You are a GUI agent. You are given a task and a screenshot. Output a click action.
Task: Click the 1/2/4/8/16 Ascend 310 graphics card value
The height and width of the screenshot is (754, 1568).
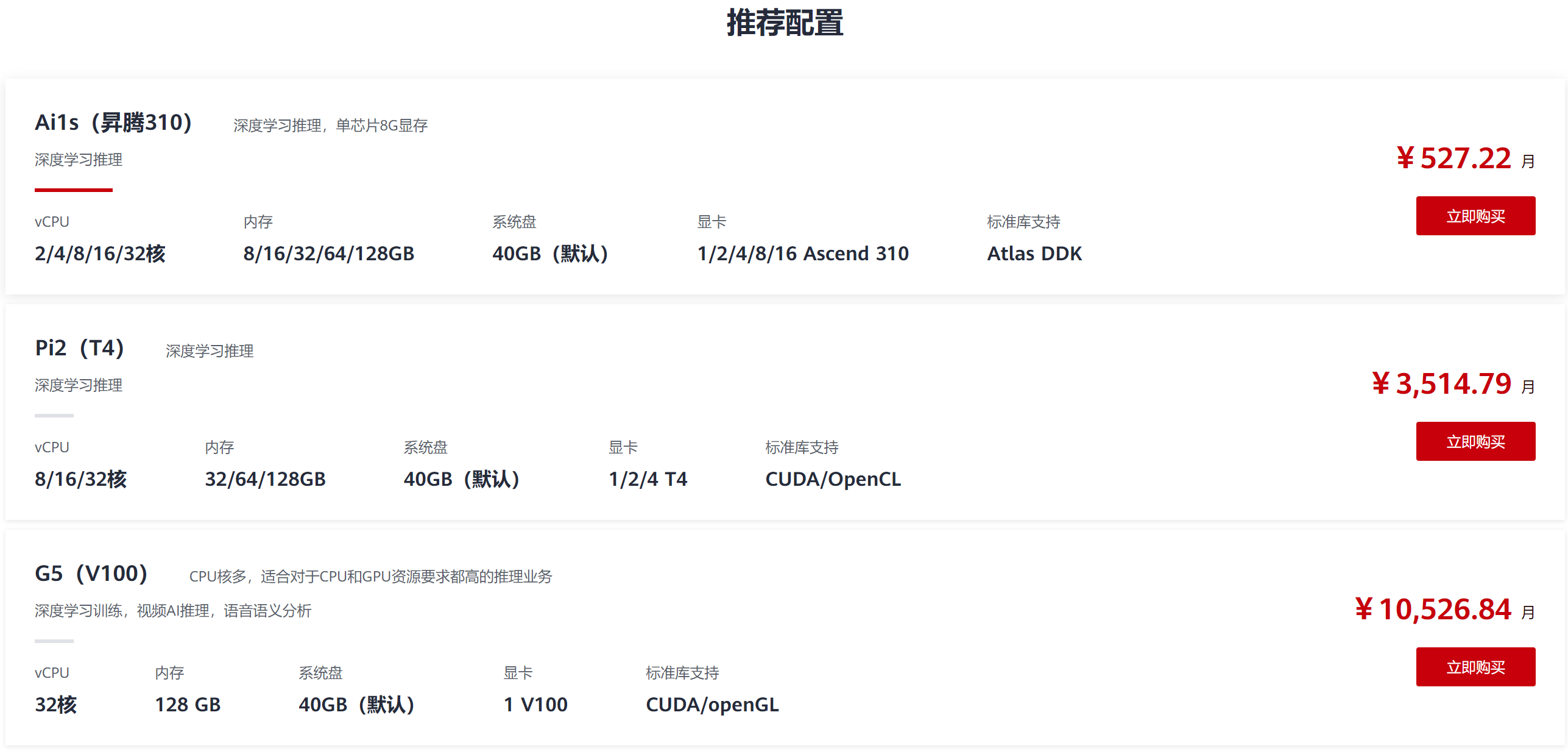pyautogui.click(x=802, y=254)
